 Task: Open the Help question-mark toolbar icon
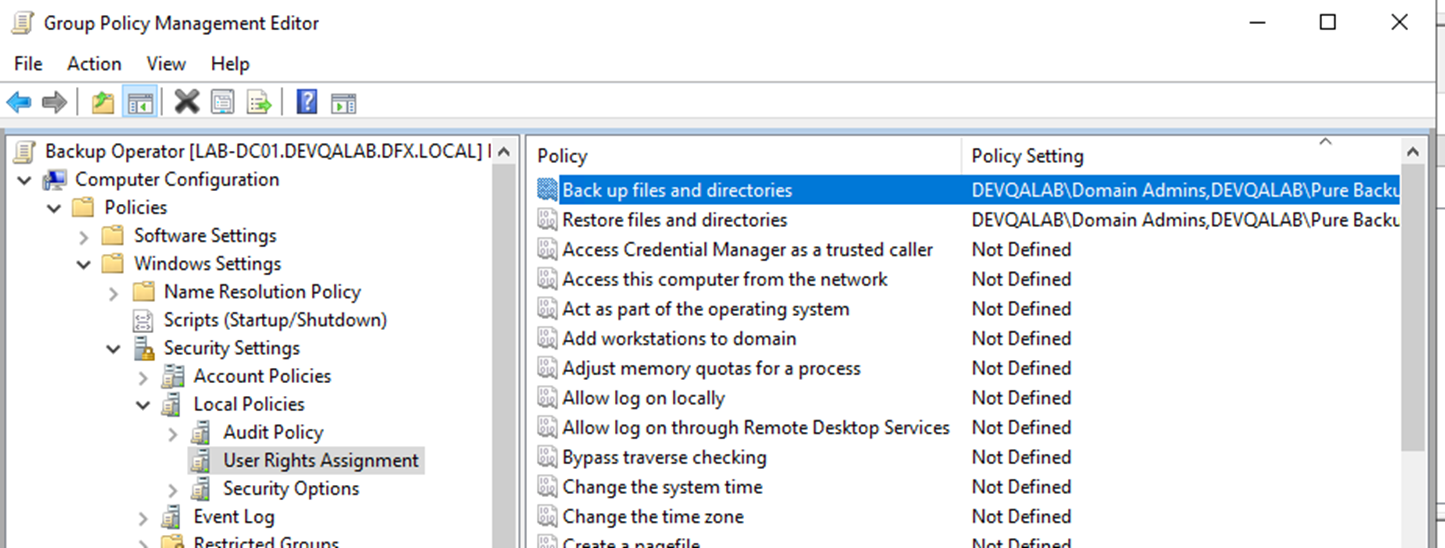(308, 102)
